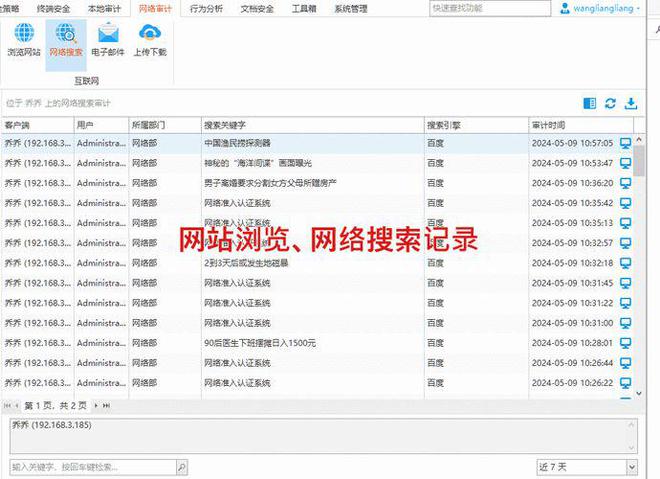The image size is (660, 479).
Task: View screen icon for 10:57:05 record
Action: pos(625,144)
